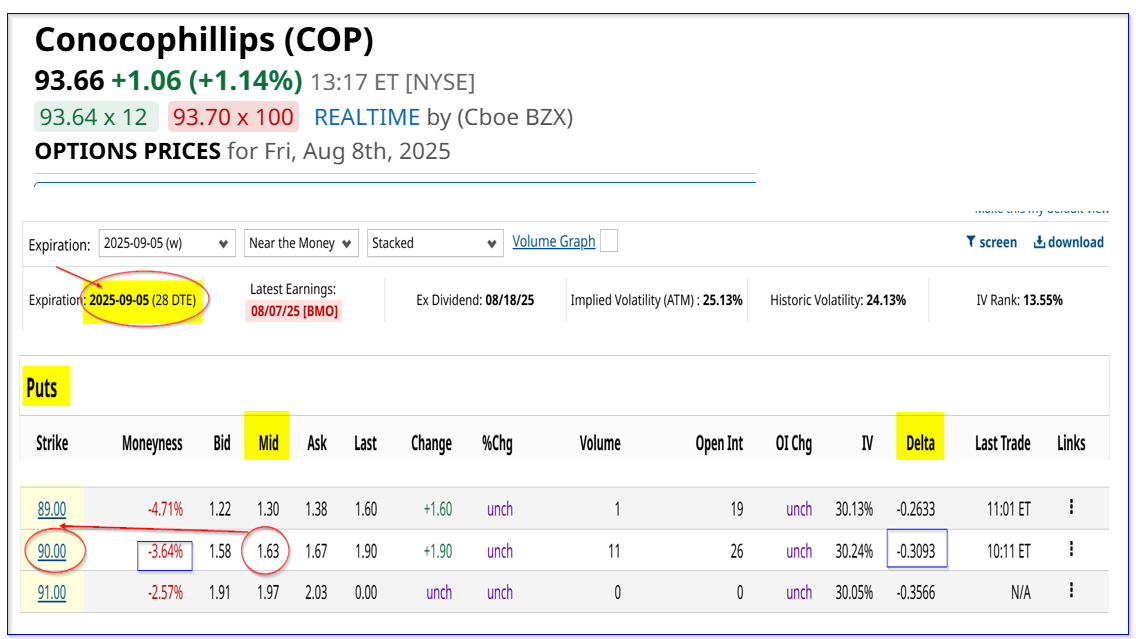Sort by OI Chg column header
The height and width of the screenshot is (639, 1136).
(793, 443)
